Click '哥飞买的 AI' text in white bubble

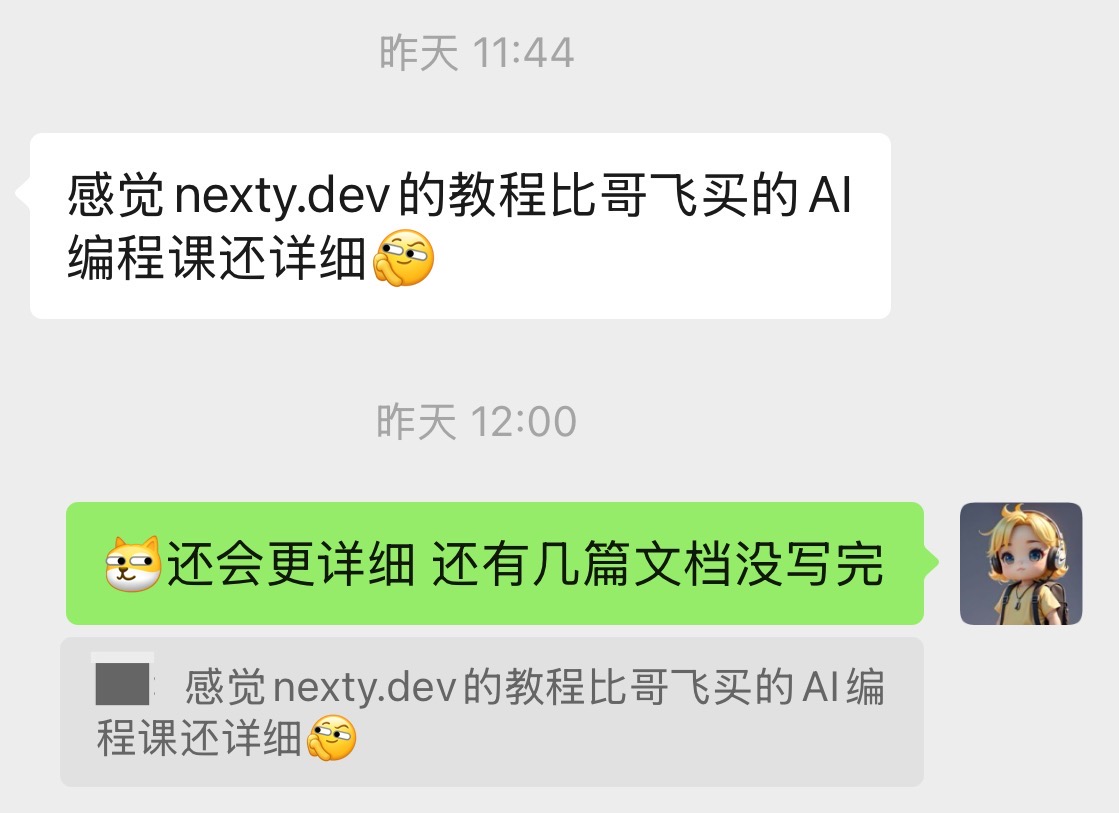click(726, 195)
